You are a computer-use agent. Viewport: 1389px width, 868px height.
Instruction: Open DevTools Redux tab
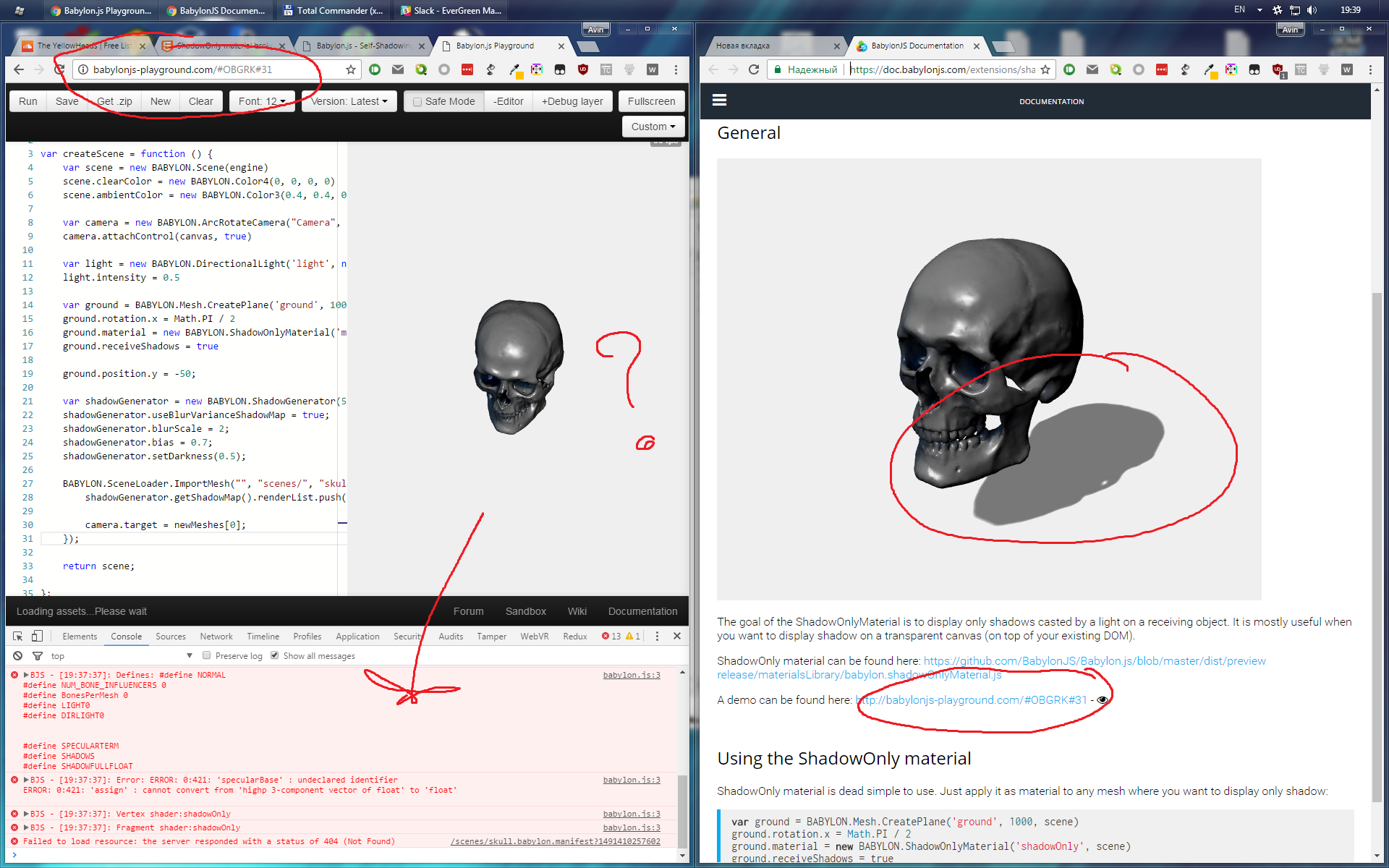click(575, 637)
